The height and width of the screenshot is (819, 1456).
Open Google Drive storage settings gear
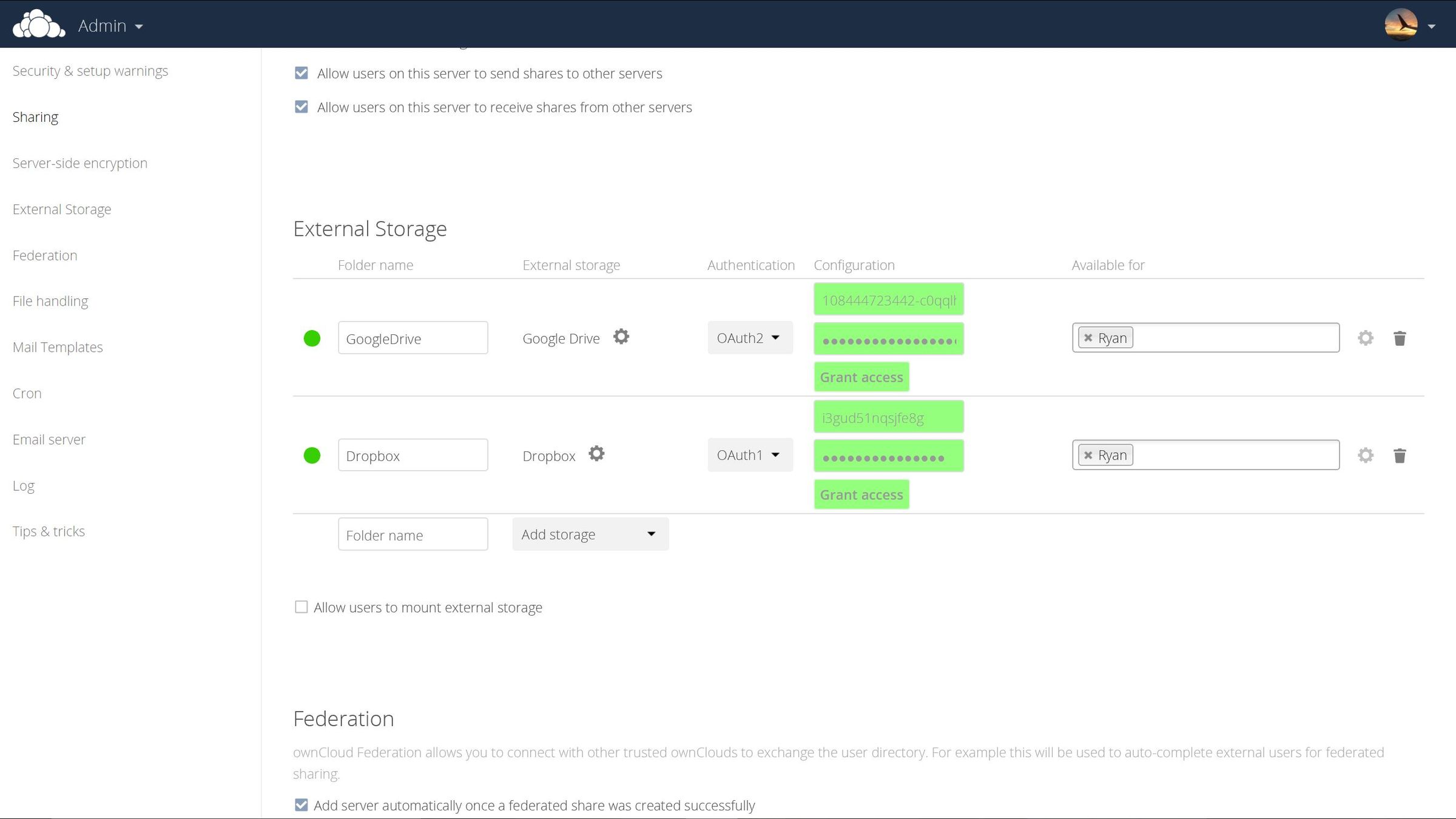[621, 337]
